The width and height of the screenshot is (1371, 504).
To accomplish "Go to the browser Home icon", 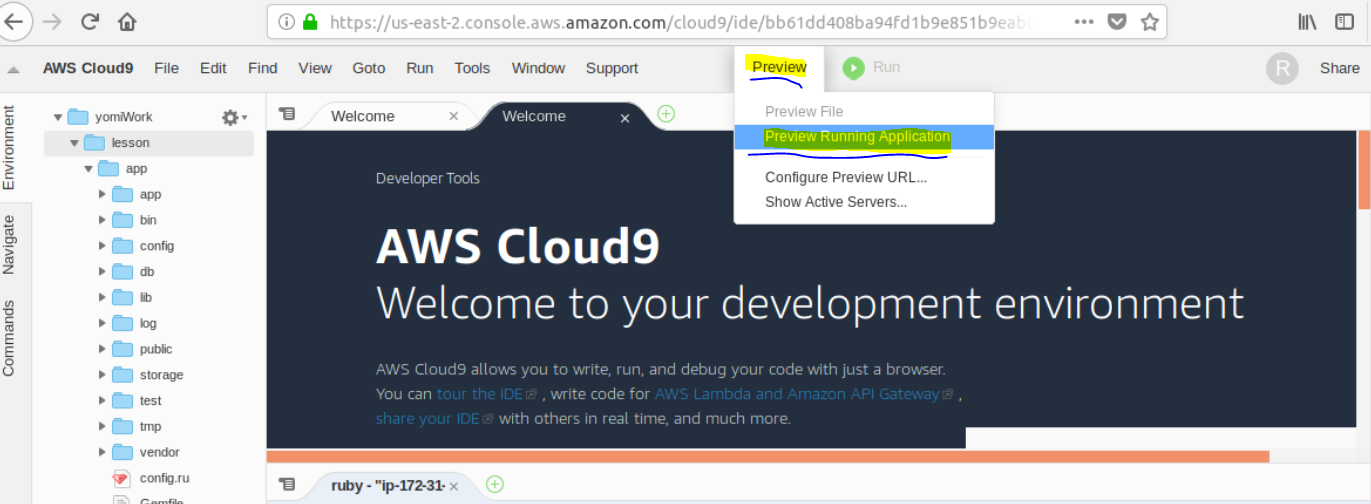I will [127, 21].
